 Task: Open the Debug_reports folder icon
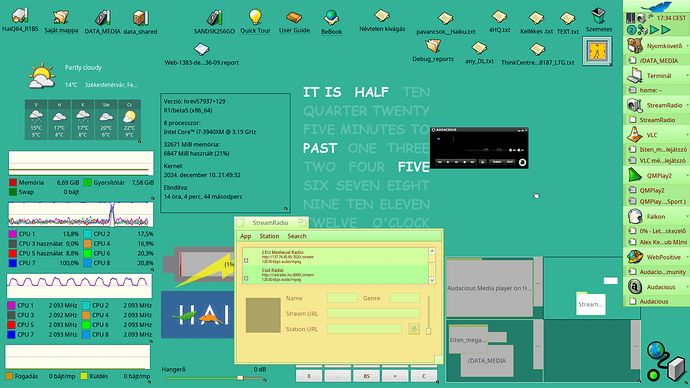click(433, 46)
